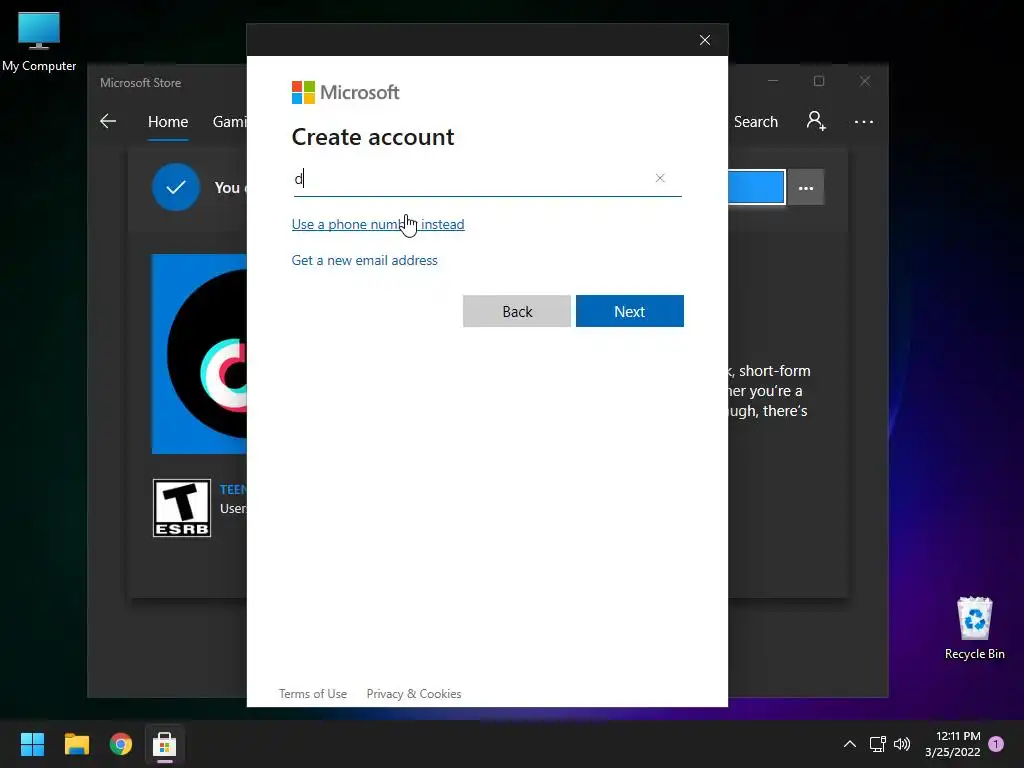Open File Explorer from the taskbar

click(76, 744)
